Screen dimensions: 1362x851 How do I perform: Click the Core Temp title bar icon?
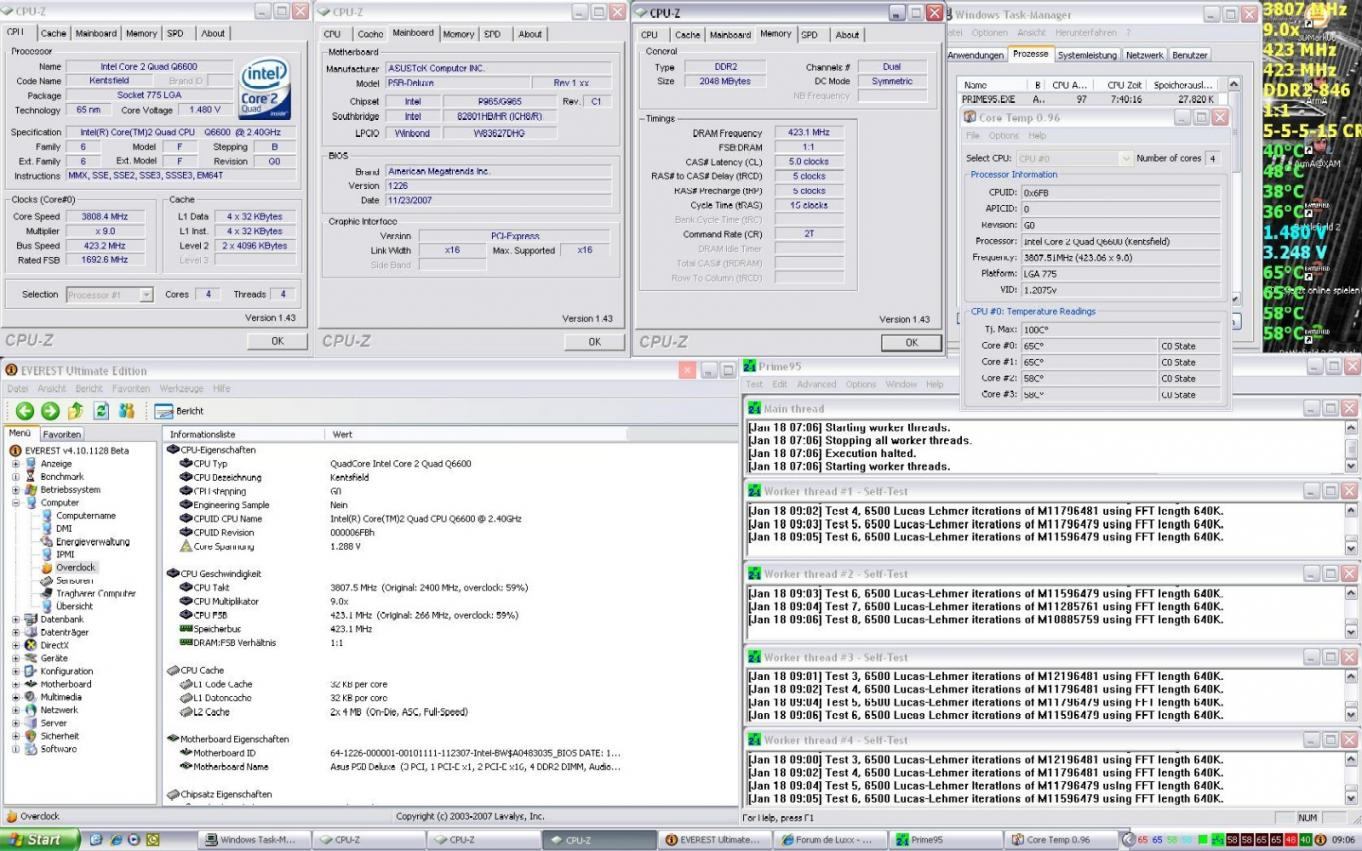coord(969,117)
